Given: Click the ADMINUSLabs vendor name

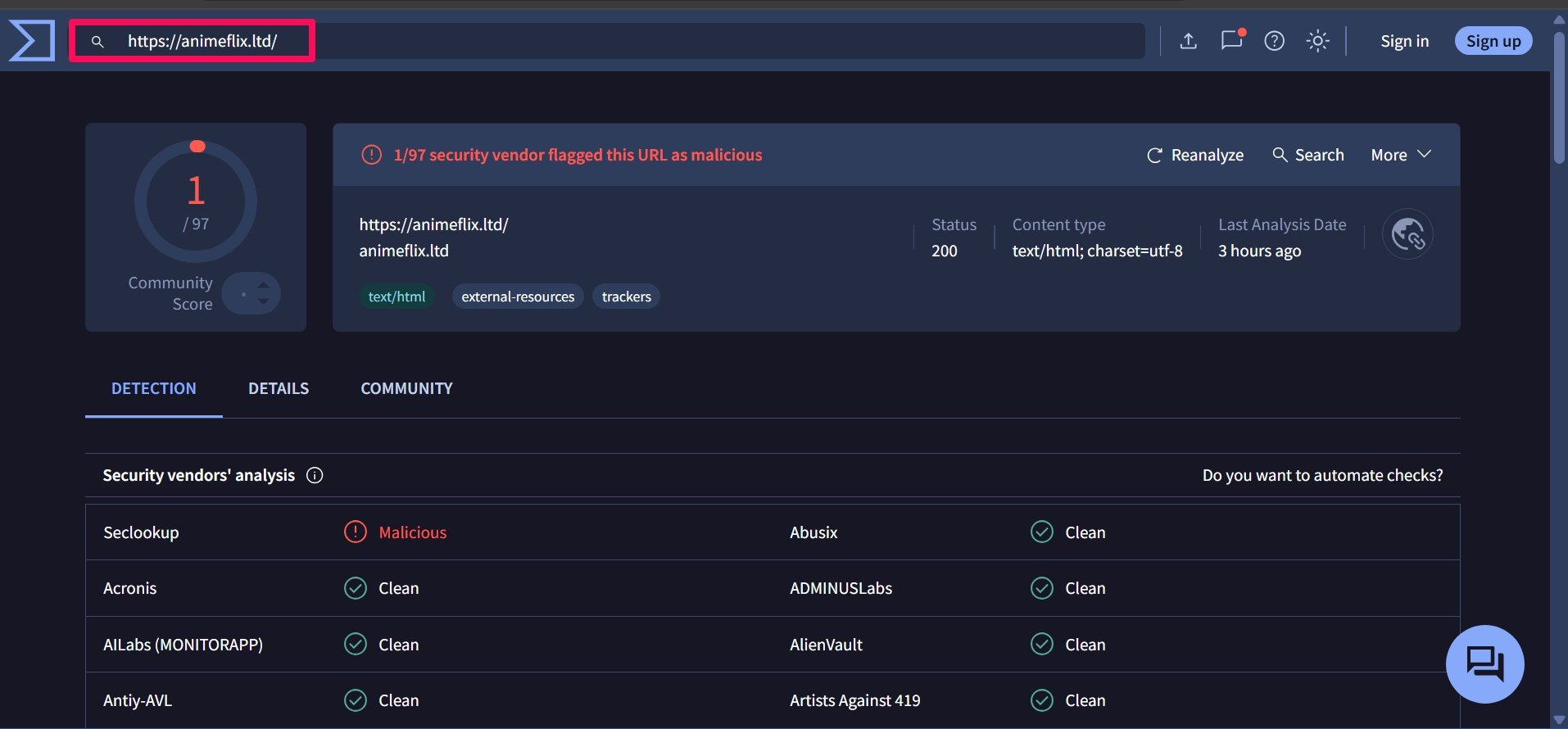Looking at the screenshot, I should 841,588.
